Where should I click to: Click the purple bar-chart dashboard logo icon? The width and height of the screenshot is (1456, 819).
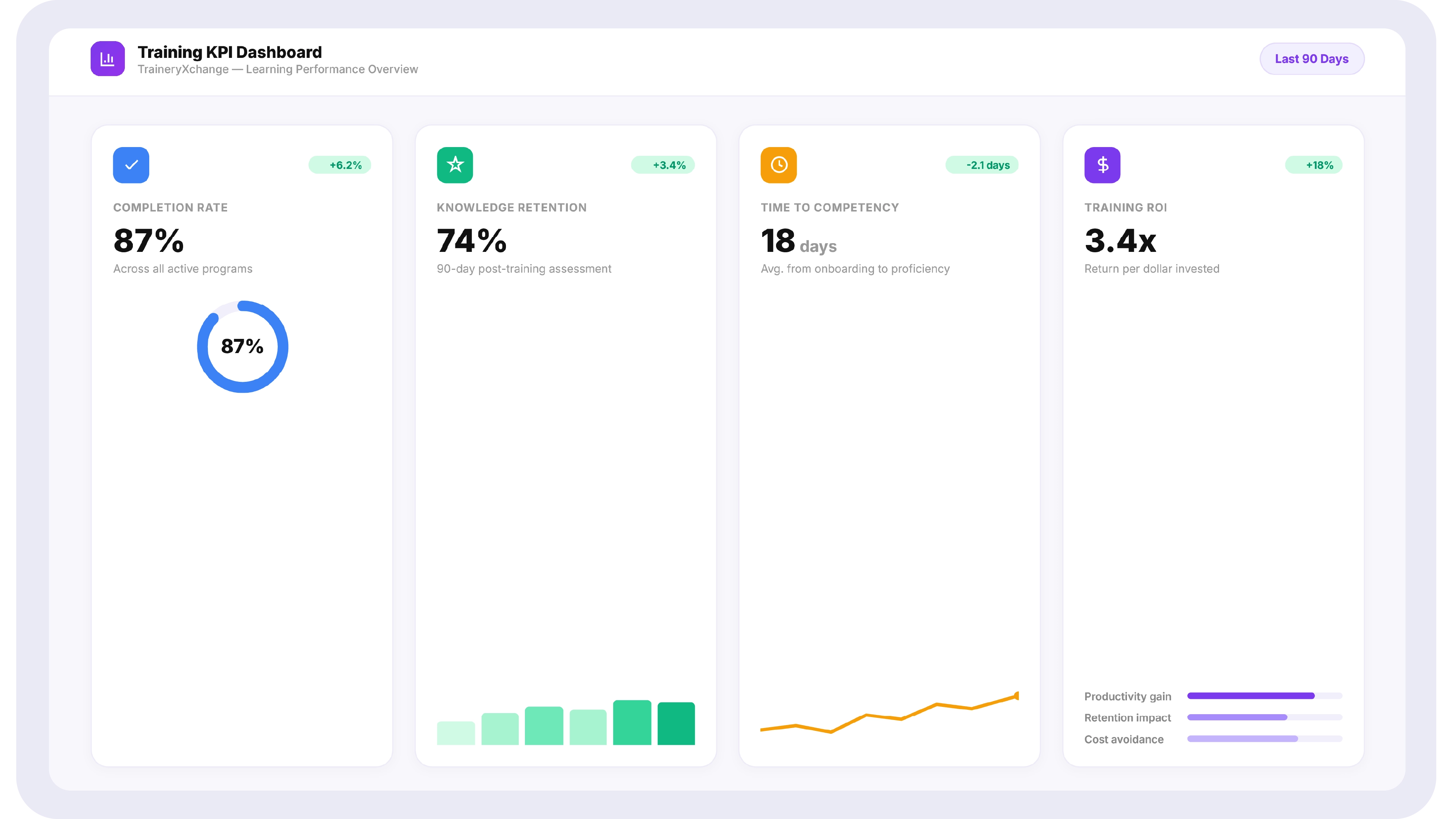click(x=107, y=58)
